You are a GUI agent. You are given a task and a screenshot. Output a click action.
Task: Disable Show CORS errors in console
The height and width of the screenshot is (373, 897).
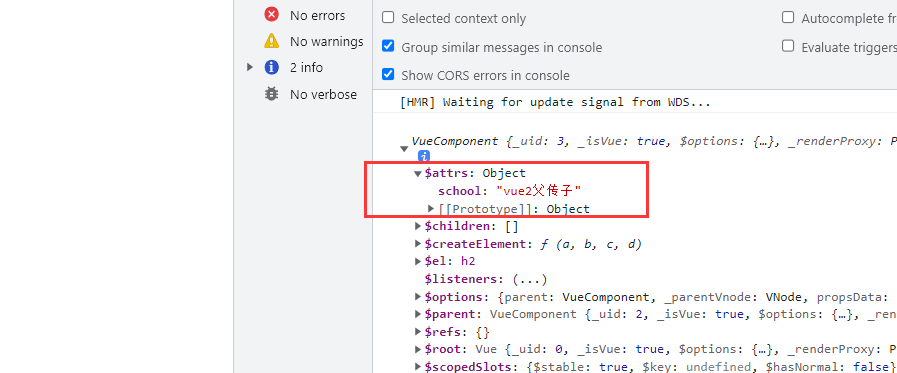(388, 74)
